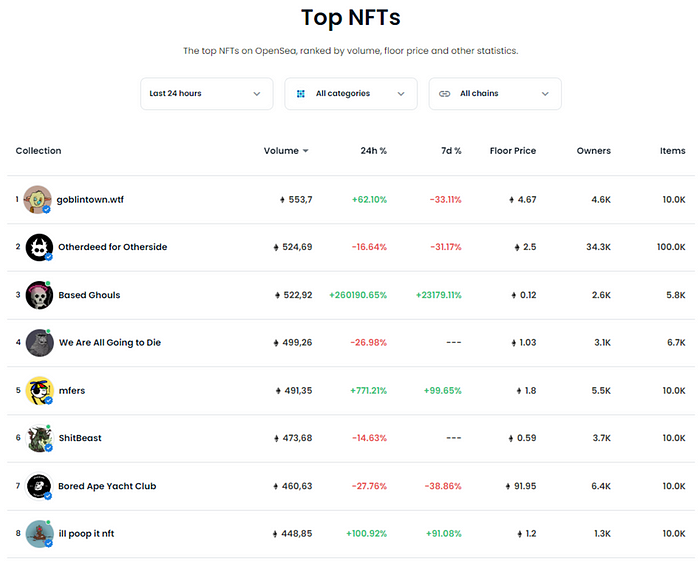This screenshot has width=700, height=562.
Task: Open the mfers collection link
Action: pyautogui.click(x=72, y=391)
